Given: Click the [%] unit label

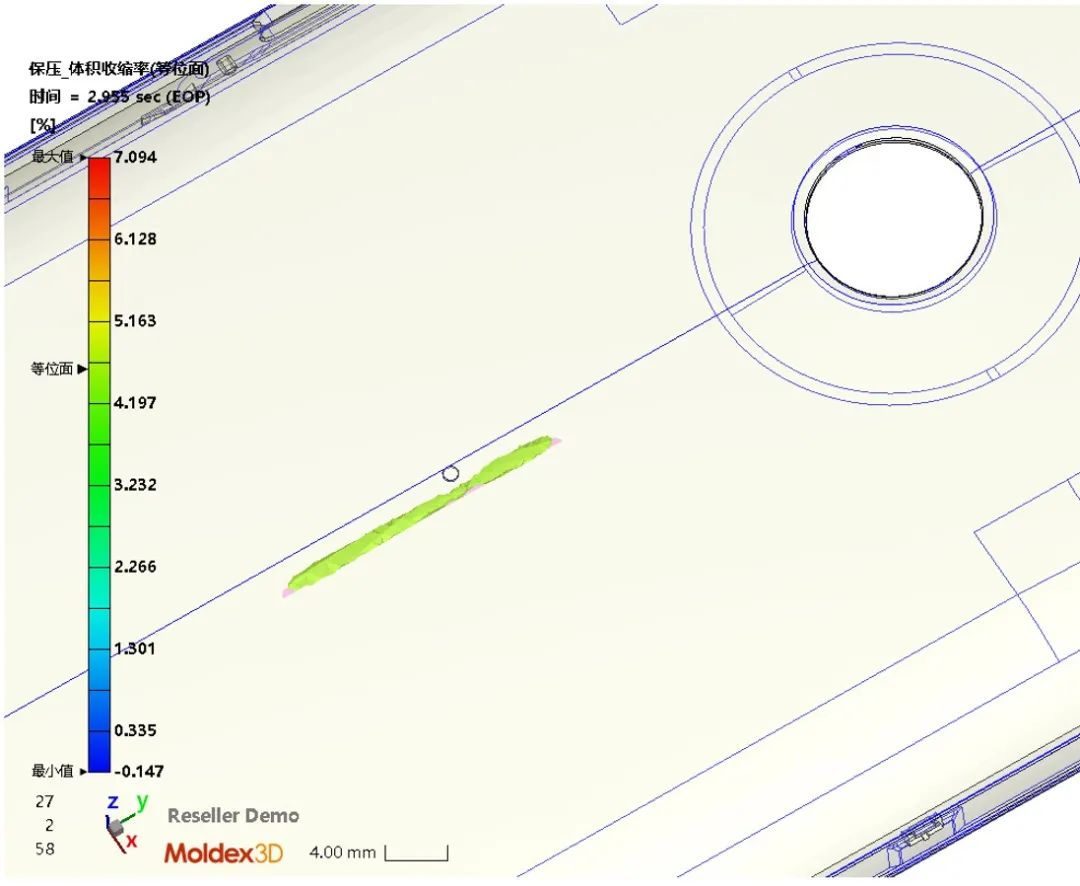Looking at the screenshot, I should tap(42, 125).
